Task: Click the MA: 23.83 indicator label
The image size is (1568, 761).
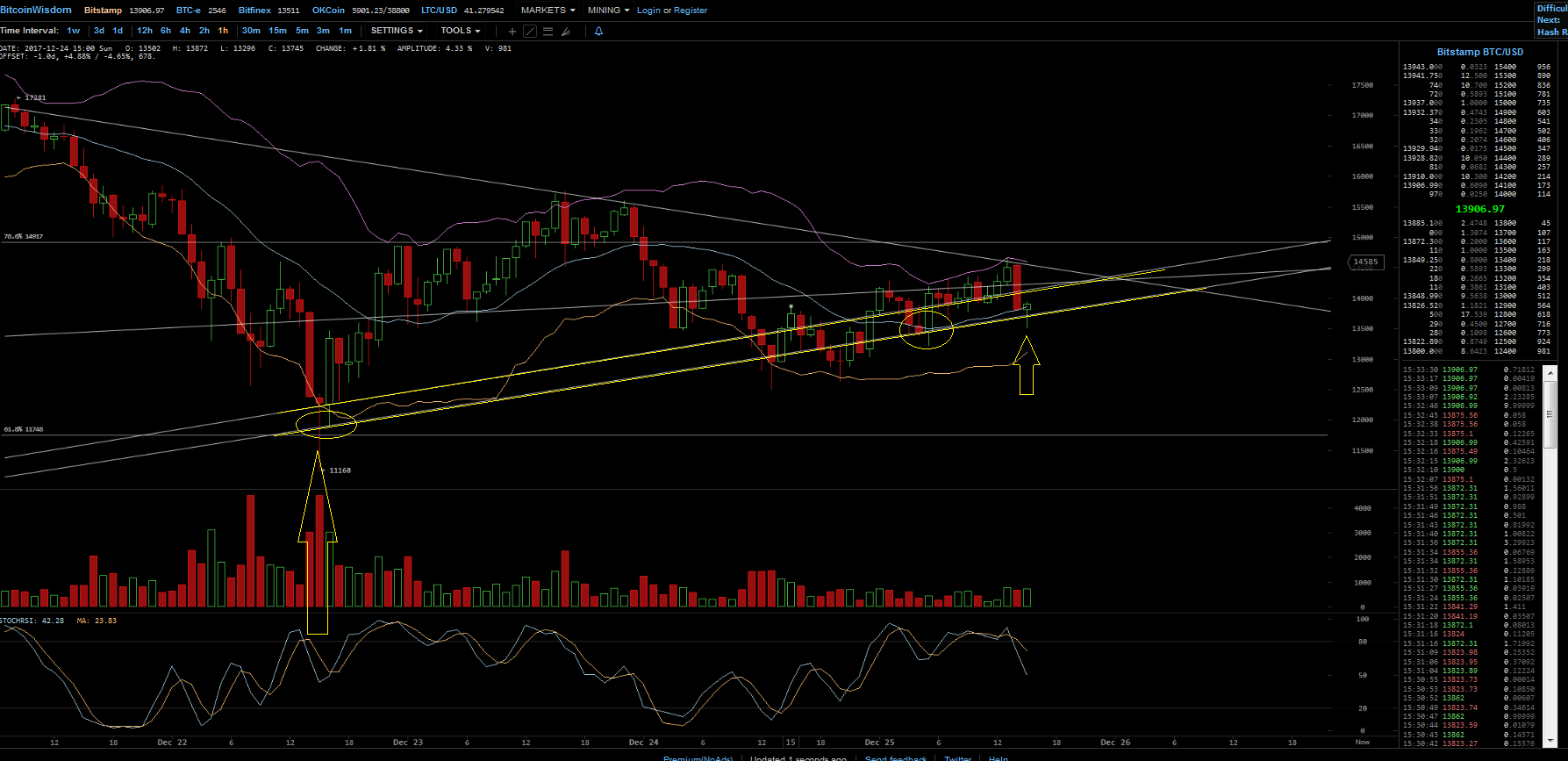Action: click(x=97, y=621)
